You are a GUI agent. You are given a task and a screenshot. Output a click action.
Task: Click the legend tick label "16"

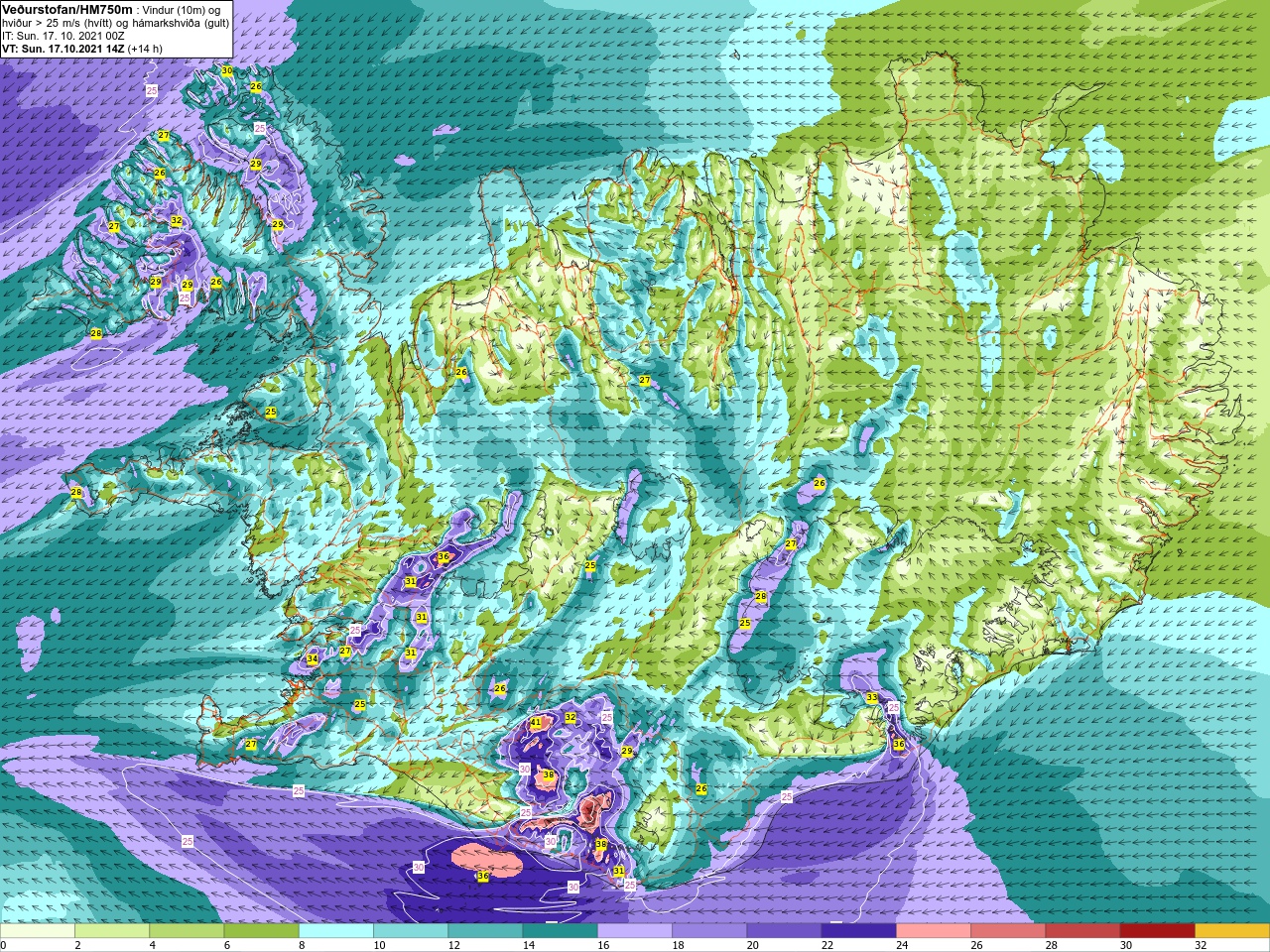coord(603,945)
